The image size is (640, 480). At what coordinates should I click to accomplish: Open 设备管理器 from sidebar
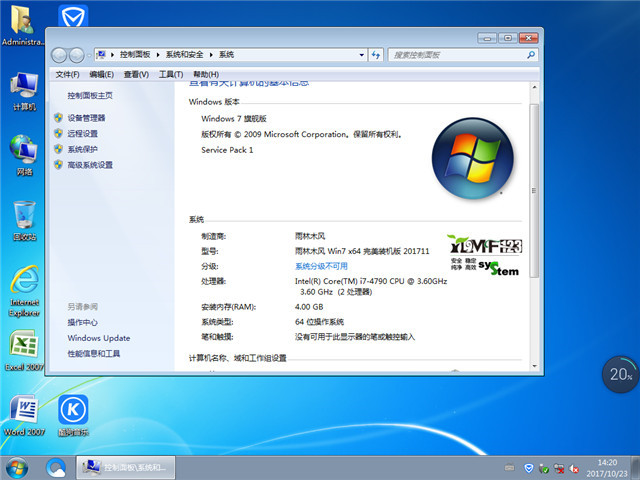point(86,118)
